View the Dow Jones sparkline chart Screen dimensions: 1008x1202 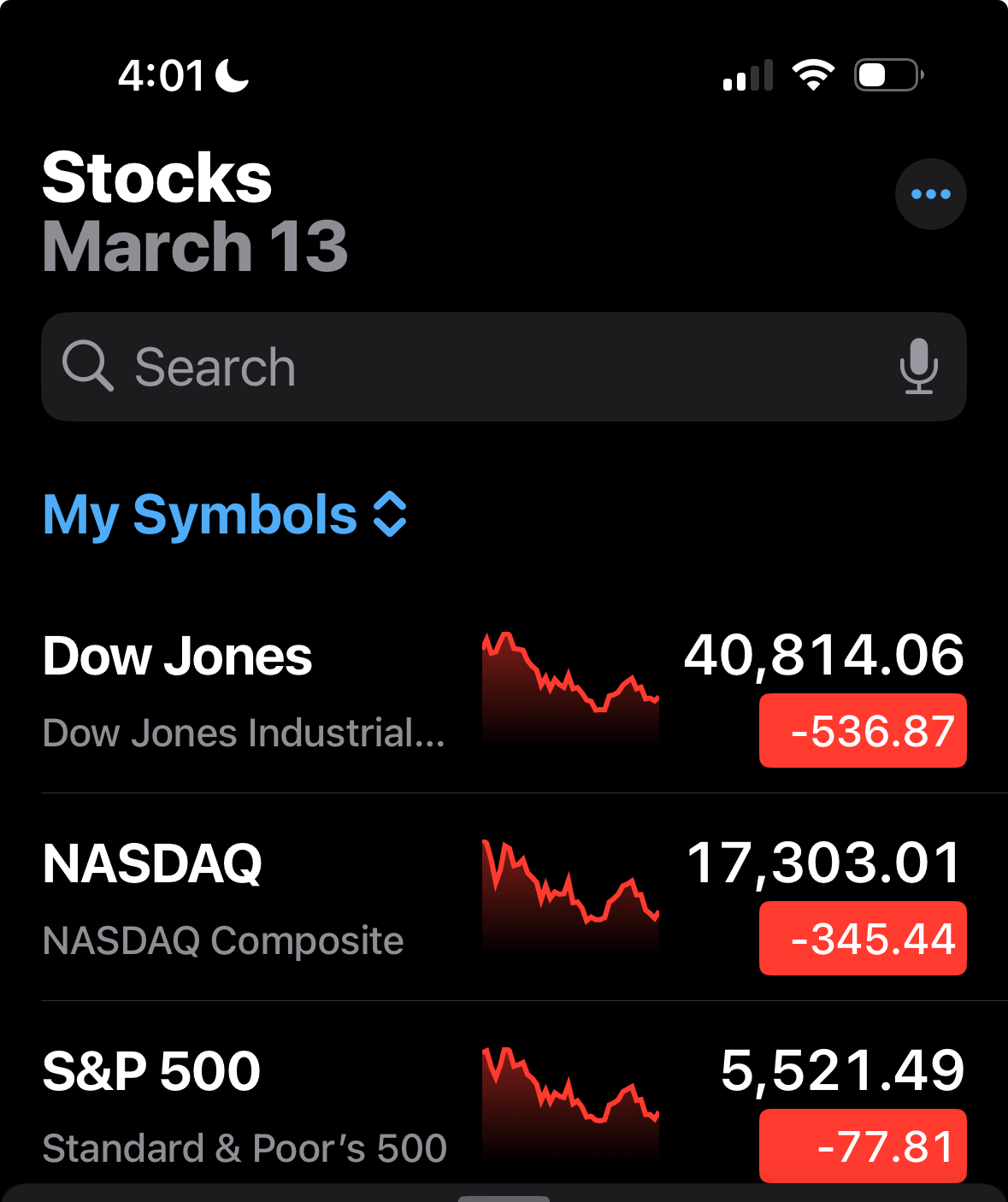[570, 686]
